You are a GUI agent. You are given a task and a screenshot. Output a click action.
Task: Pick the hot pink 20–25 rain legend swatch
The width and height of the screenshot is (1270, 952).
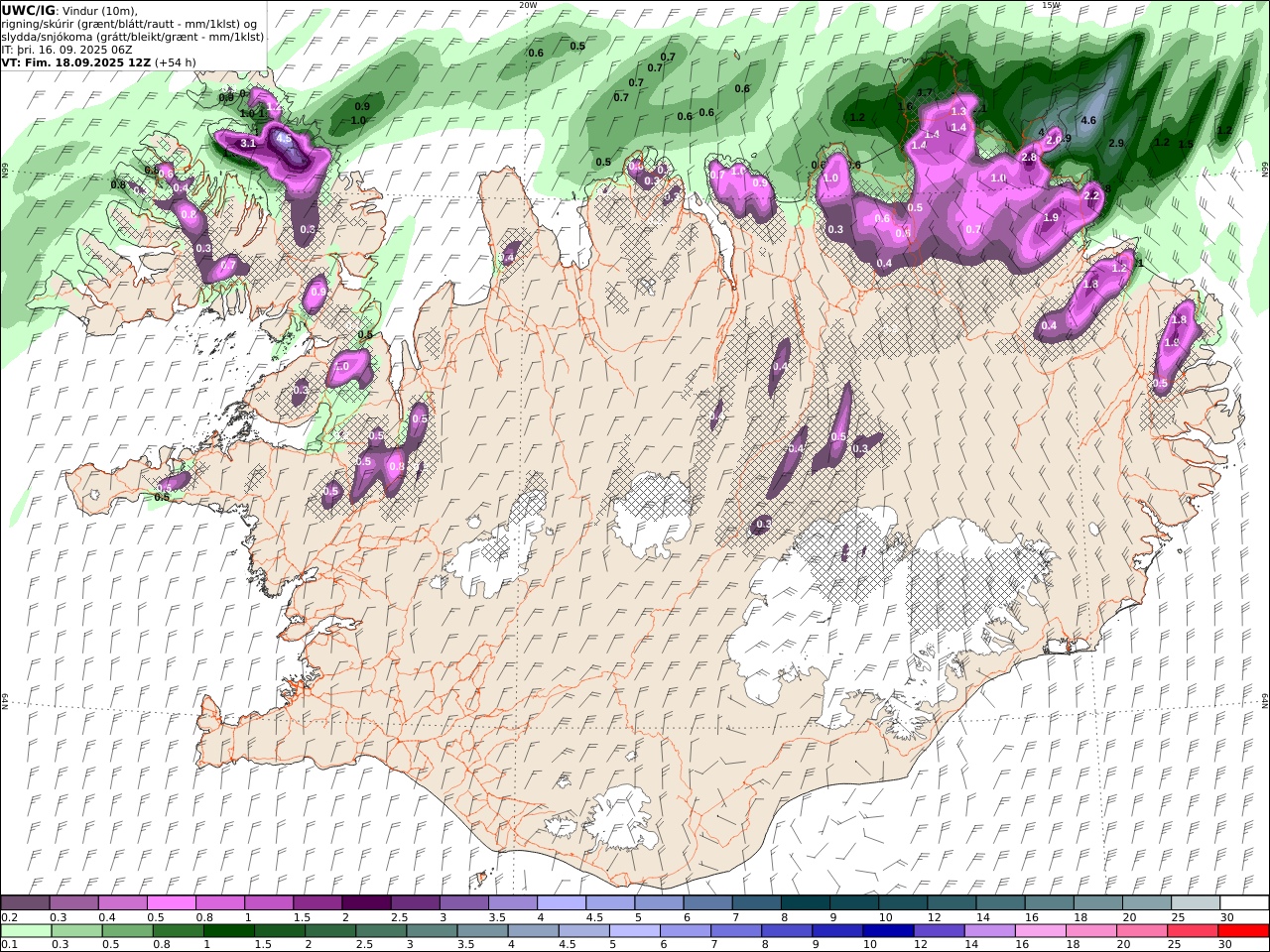coord(1141,931)
